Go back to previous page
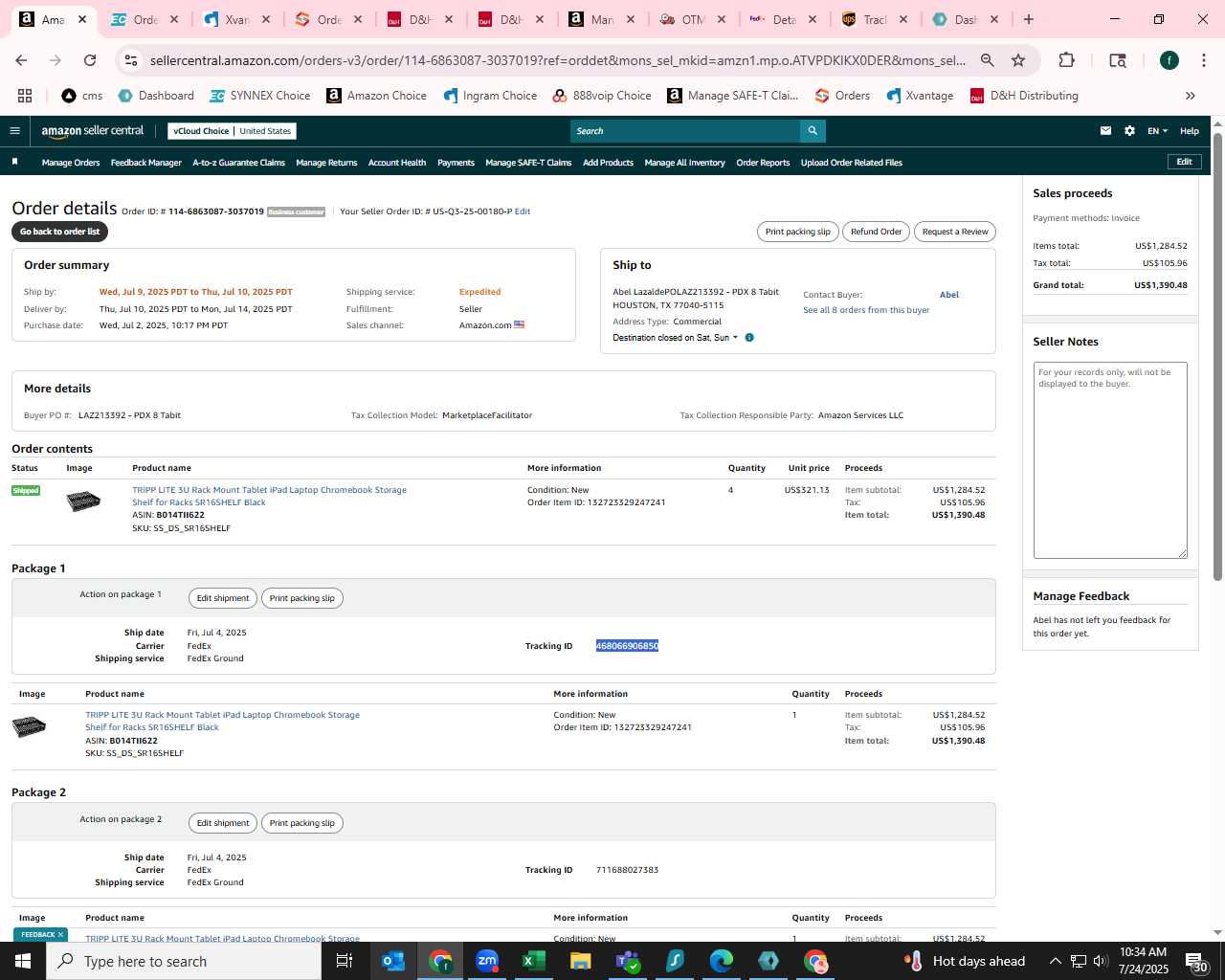The height and width of the screenshot is (980, 1225). pos(21,60)
